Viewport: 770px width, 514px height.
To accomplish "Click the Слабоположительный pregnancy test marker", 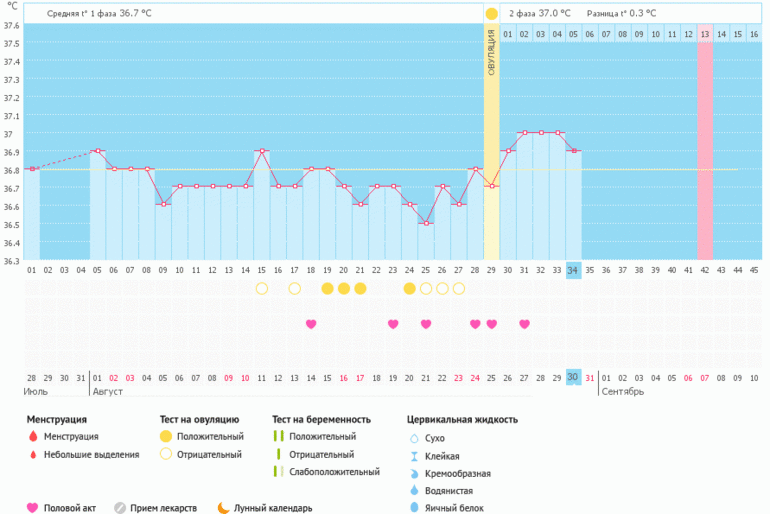I will coord(279,473).
